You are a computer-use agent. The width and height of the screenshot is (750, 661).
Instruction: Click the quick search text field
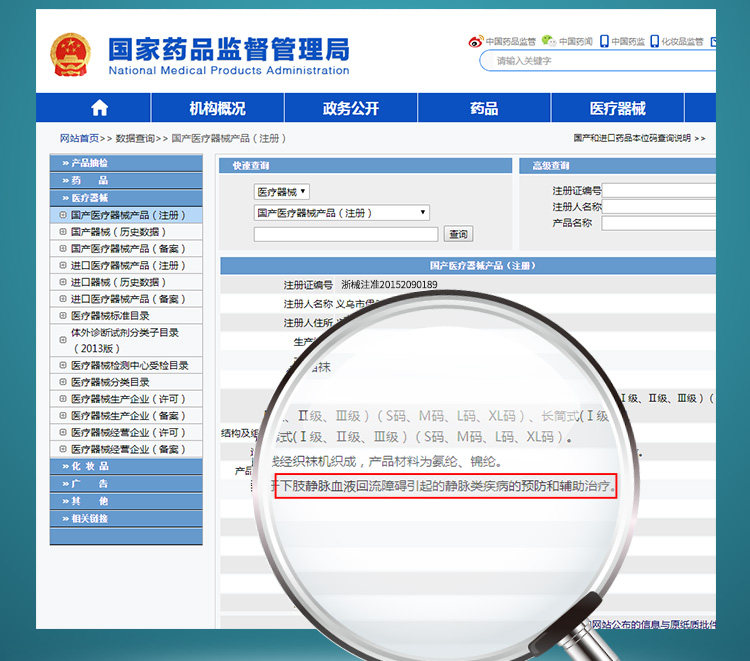[x=346, y=234]
